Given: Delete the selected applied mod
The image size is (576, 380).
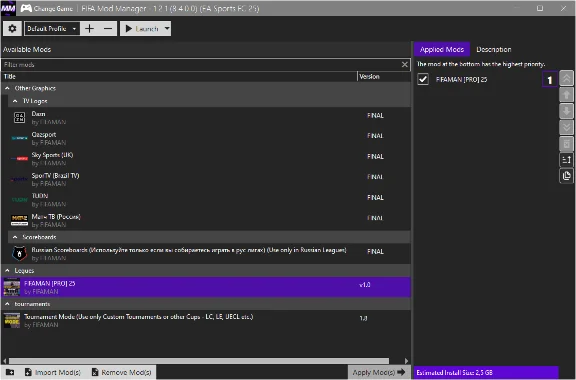Looking at the screenshot, I should (566, 143).
